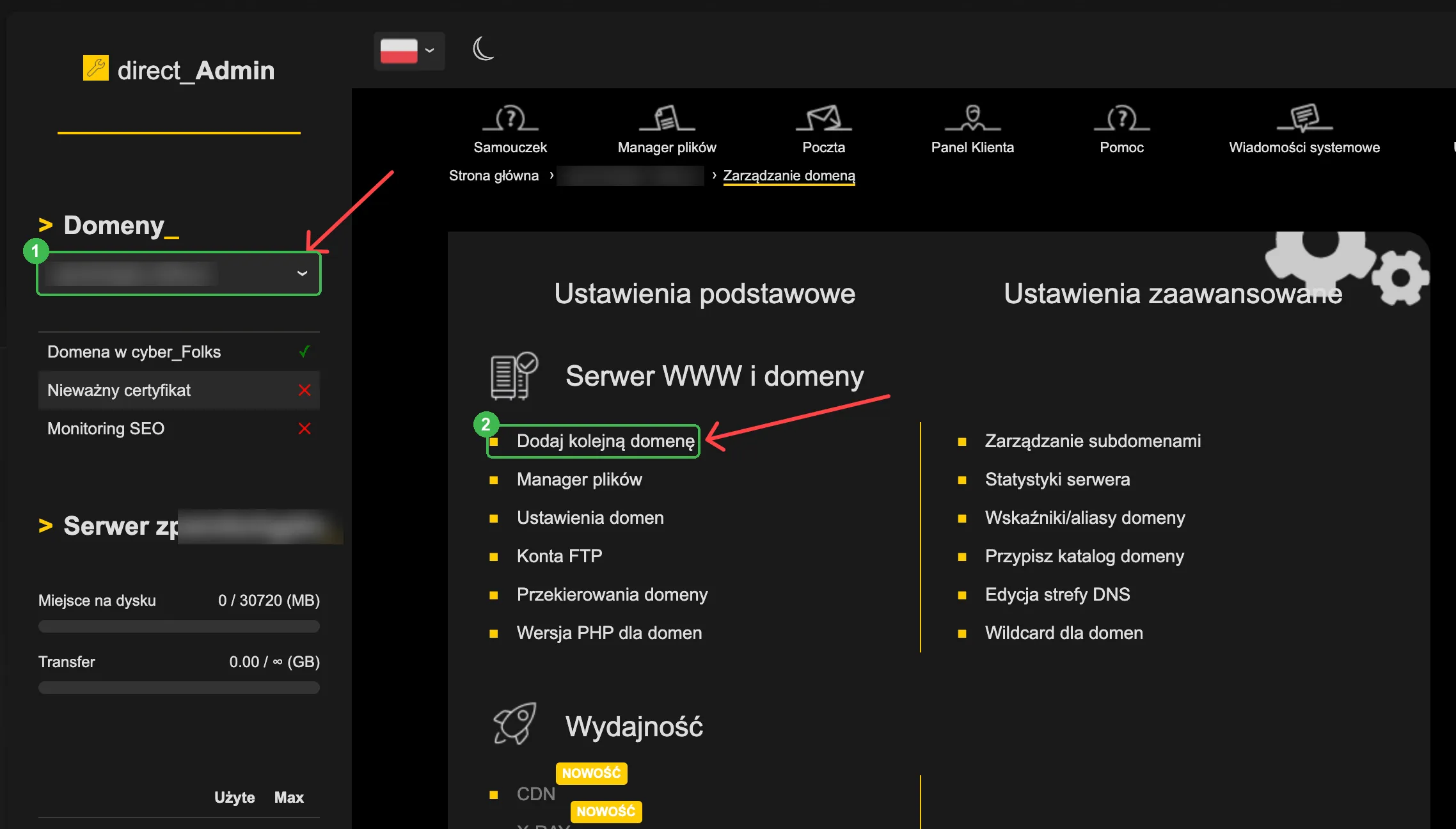Click the Wydajność rocket icon
The image size is (1456, 829).
514,723
